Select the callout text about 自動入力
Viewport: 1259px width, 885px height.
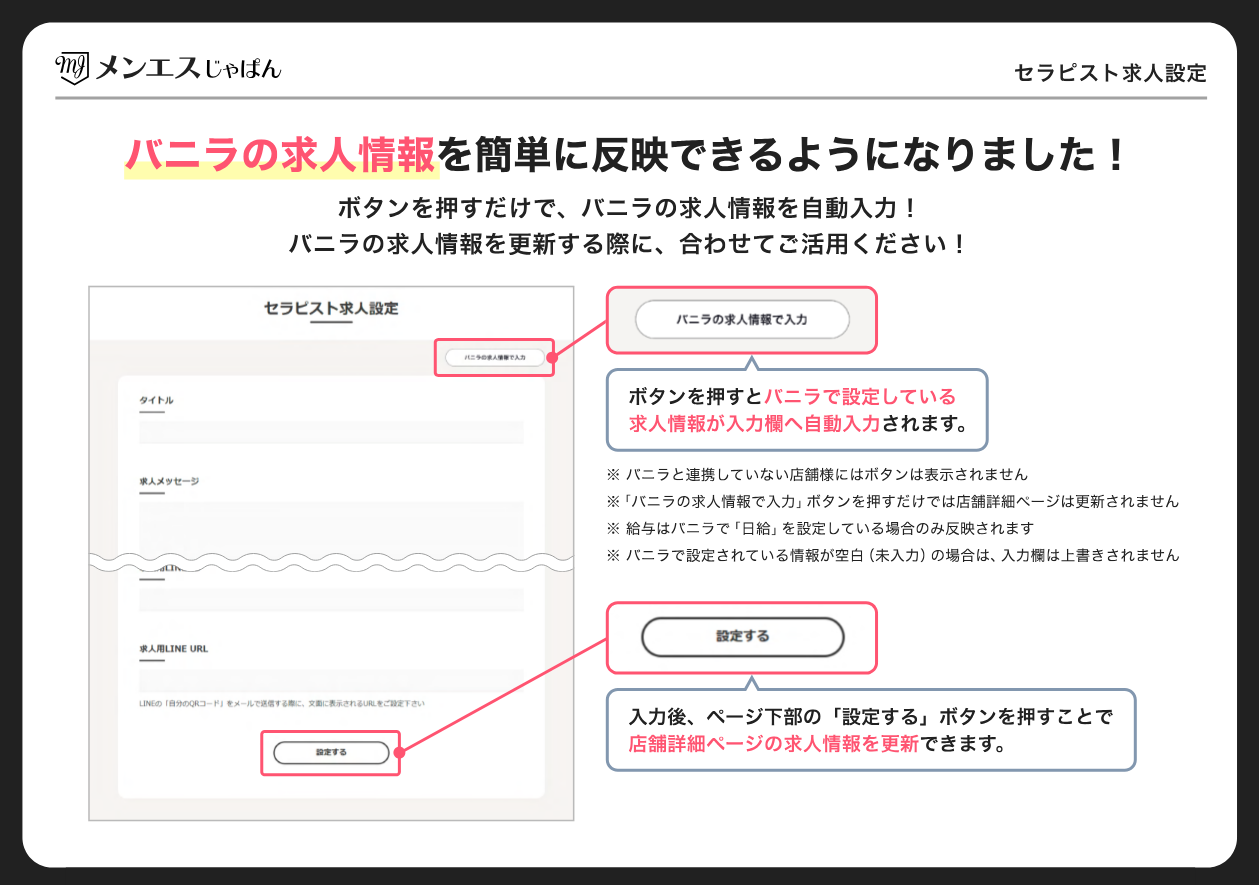(x=797, y=410)
